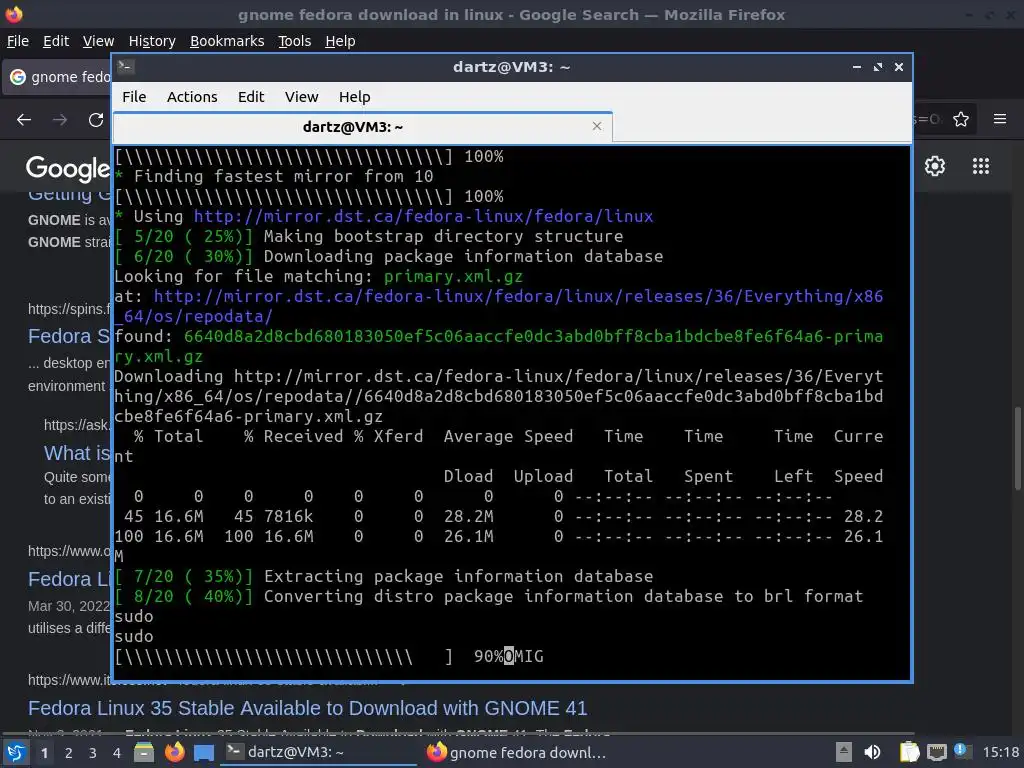1024x768 pixels.
Task: Click show desktop icon in taskbar
Action: tap(204, 753)
